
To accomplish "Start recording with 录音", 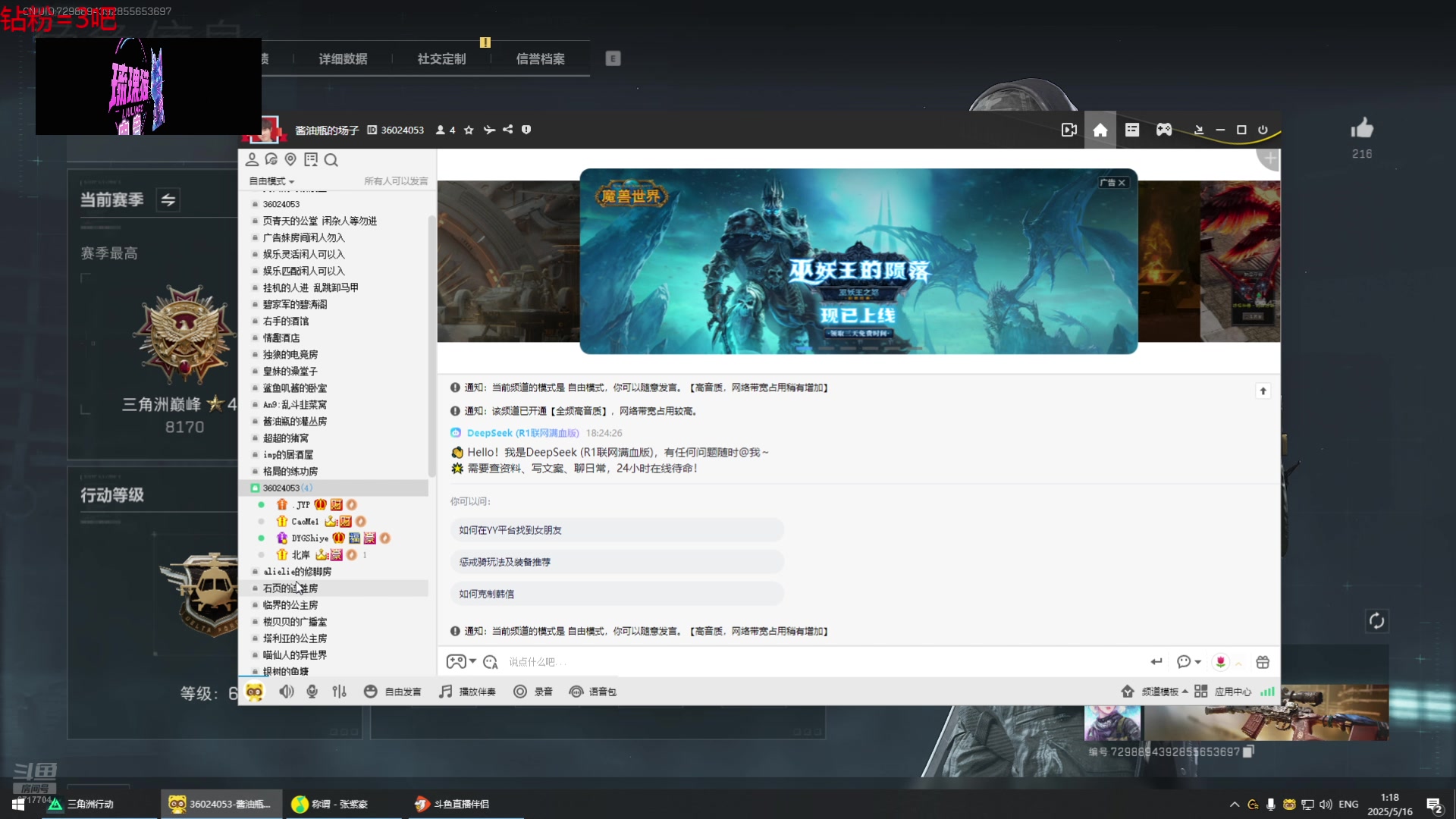I will tap(533, 692).
